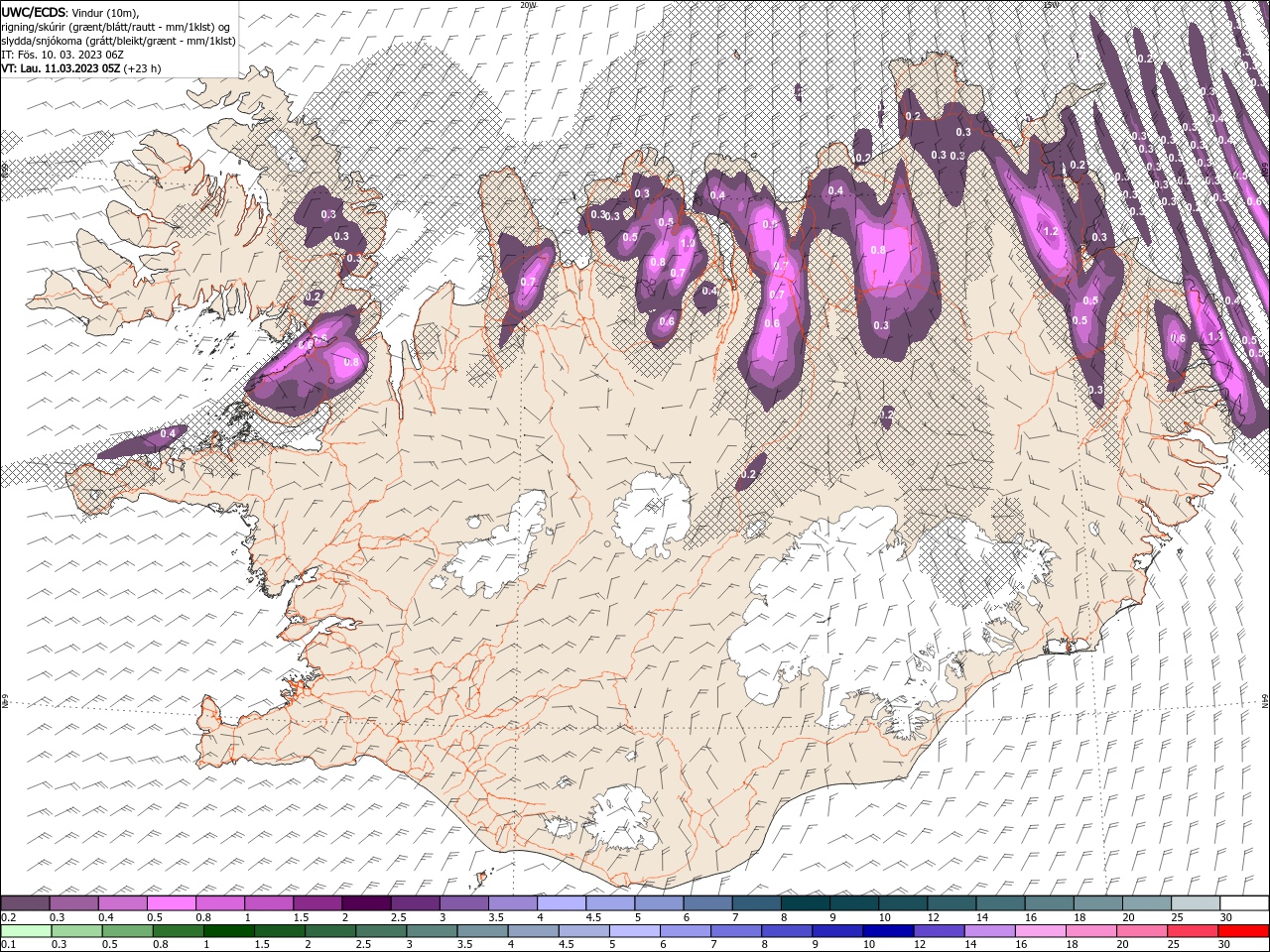This screenshot has height=952, width=1270.
Task: Choose the green 0.8 swatch in lower legend
Action: tap(179, 931)
